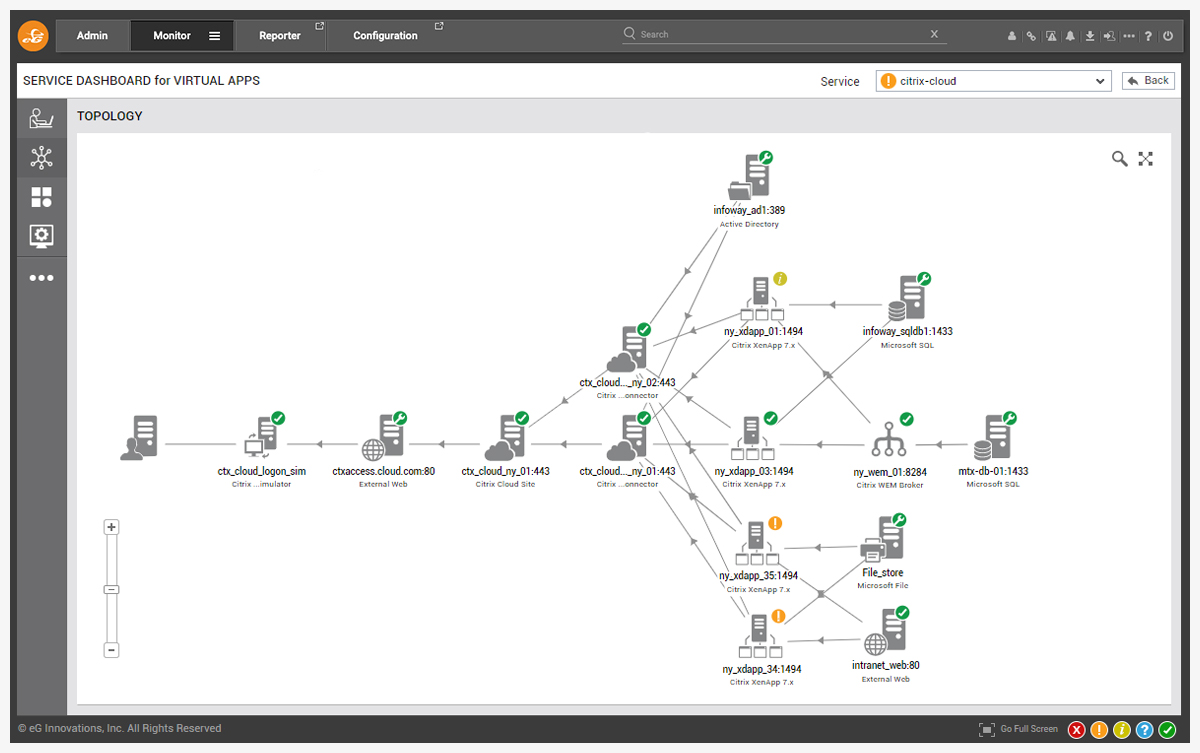Show more sidebar options dots
This screenshot has height=753, width=1200.
click(x=41, y=277)
